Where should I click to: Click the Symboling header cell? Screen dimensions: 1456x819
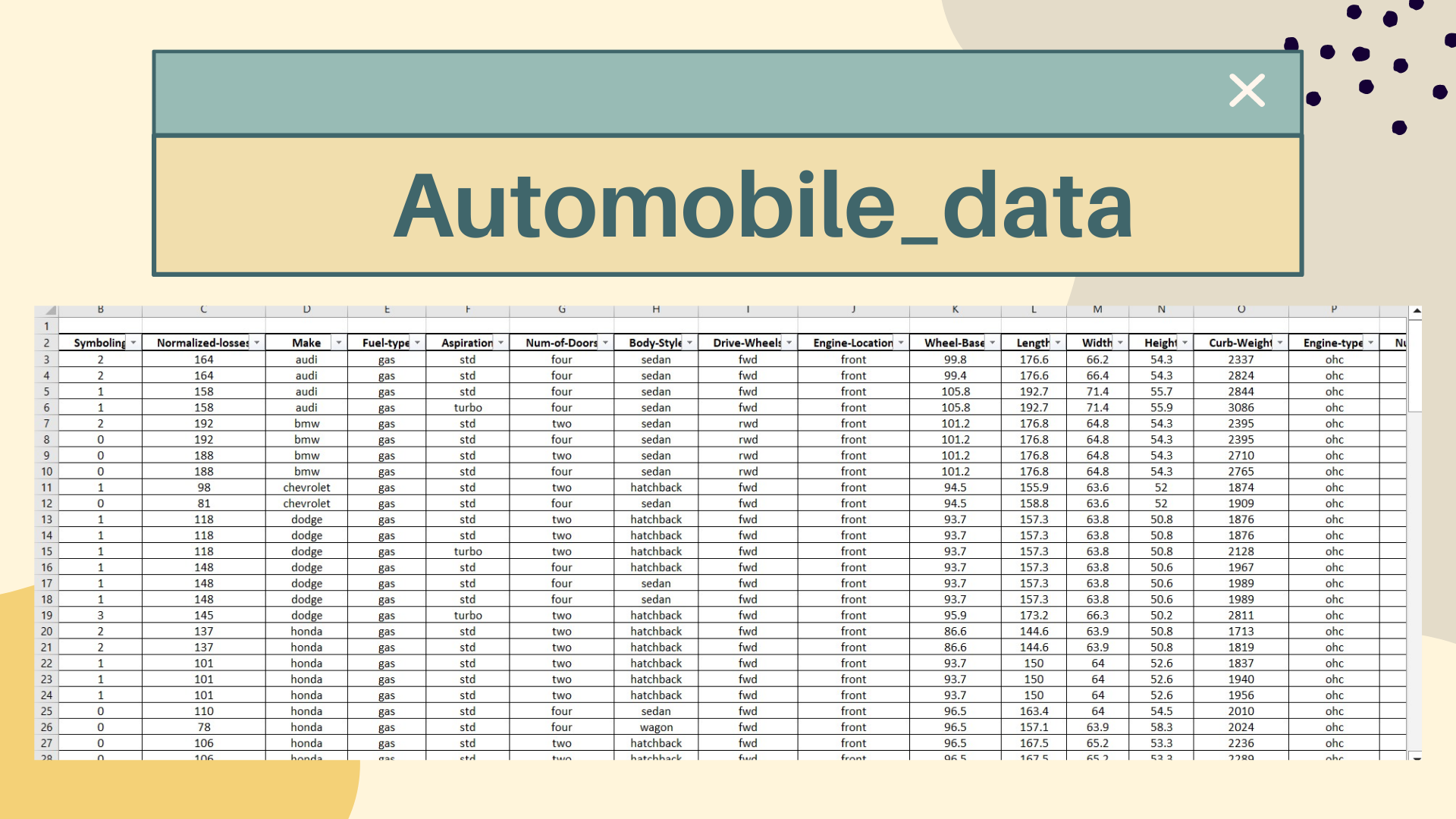[100, 343]
